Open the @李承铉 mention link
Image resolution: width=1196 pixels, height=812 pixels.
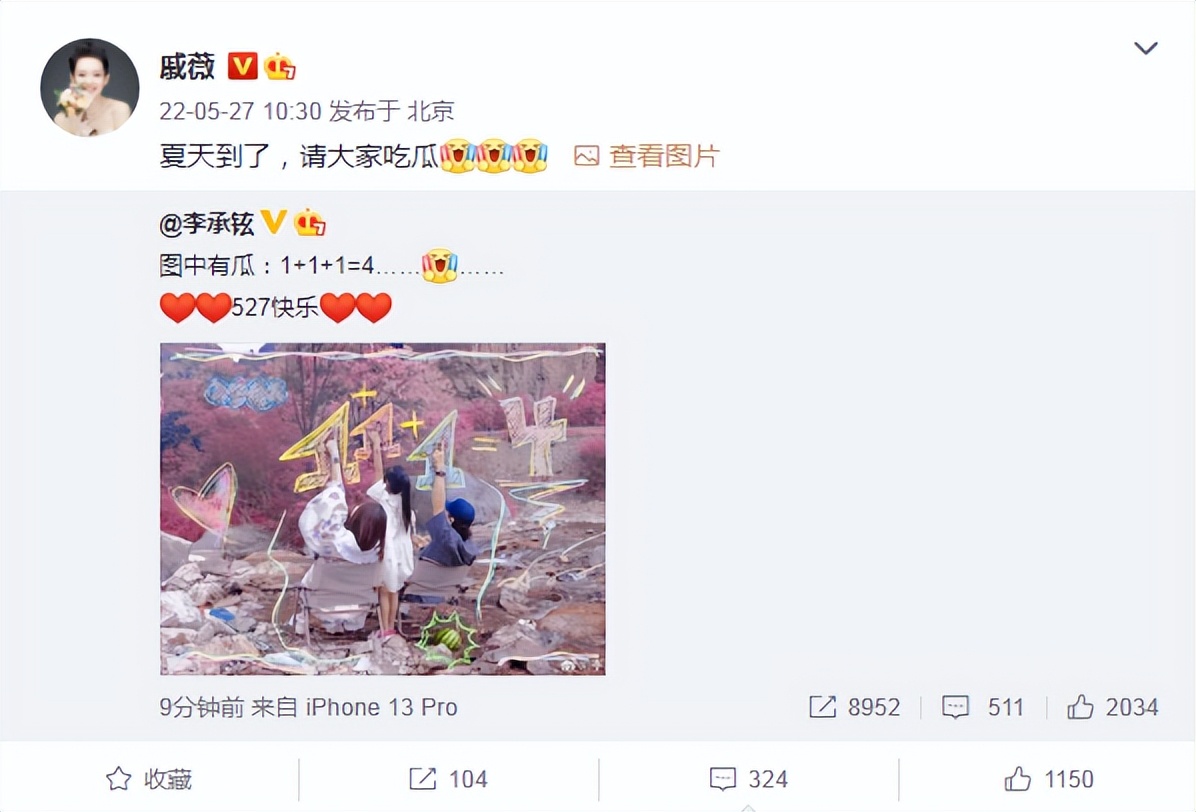[207, 223]
